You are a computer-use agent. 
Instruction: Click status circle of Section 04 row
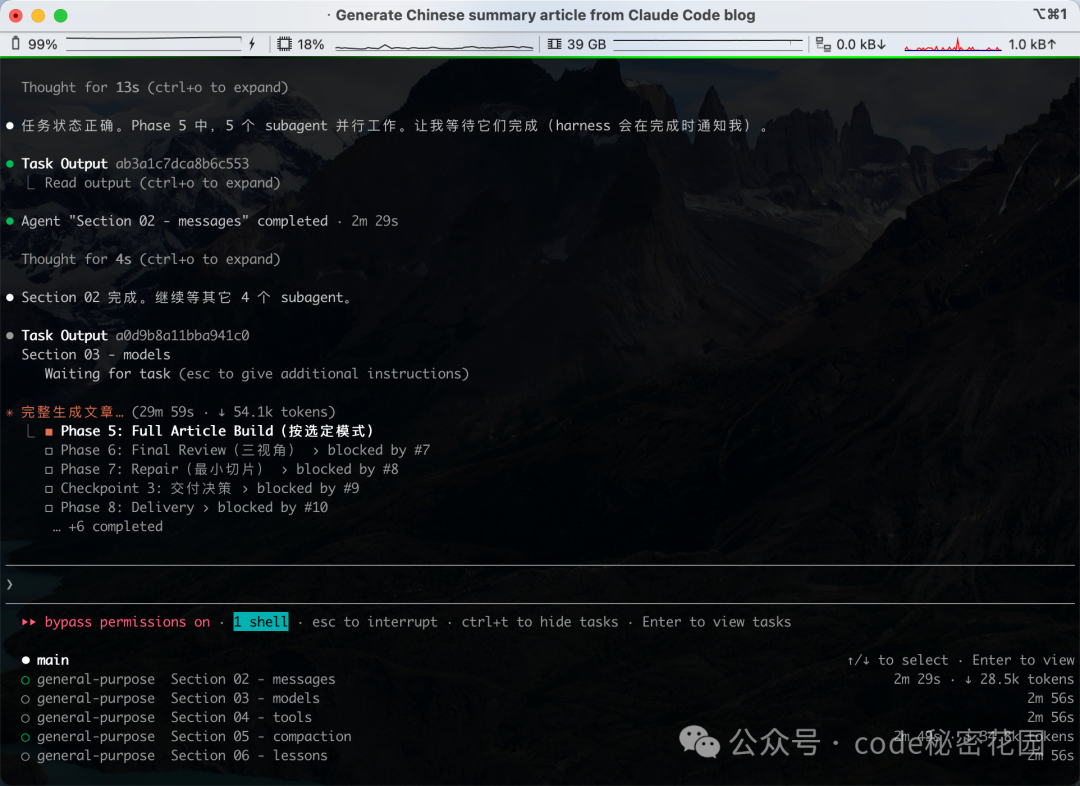(x=25, y=718)
